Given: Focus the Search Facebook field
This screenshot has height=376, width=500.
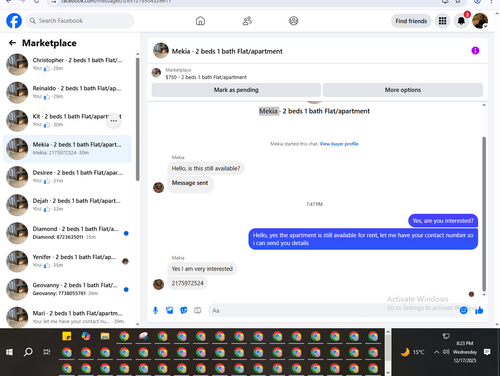Looking at the screenshot, I should click(80, 21).
